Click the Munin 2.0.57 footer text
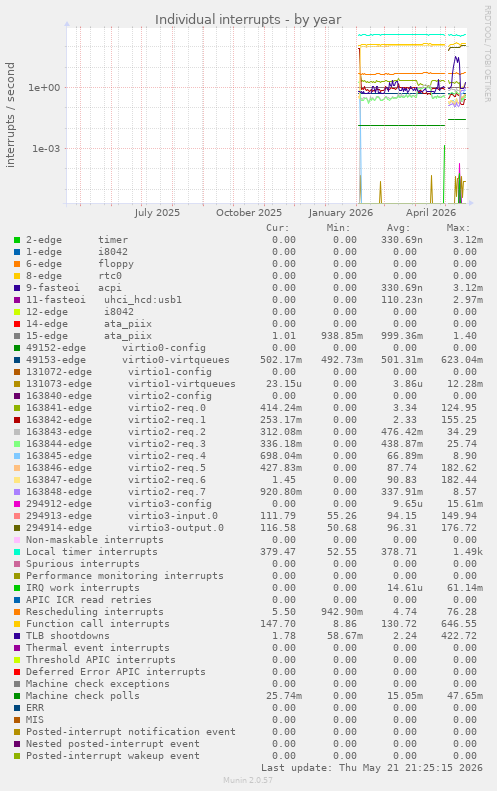 (248, 780)
